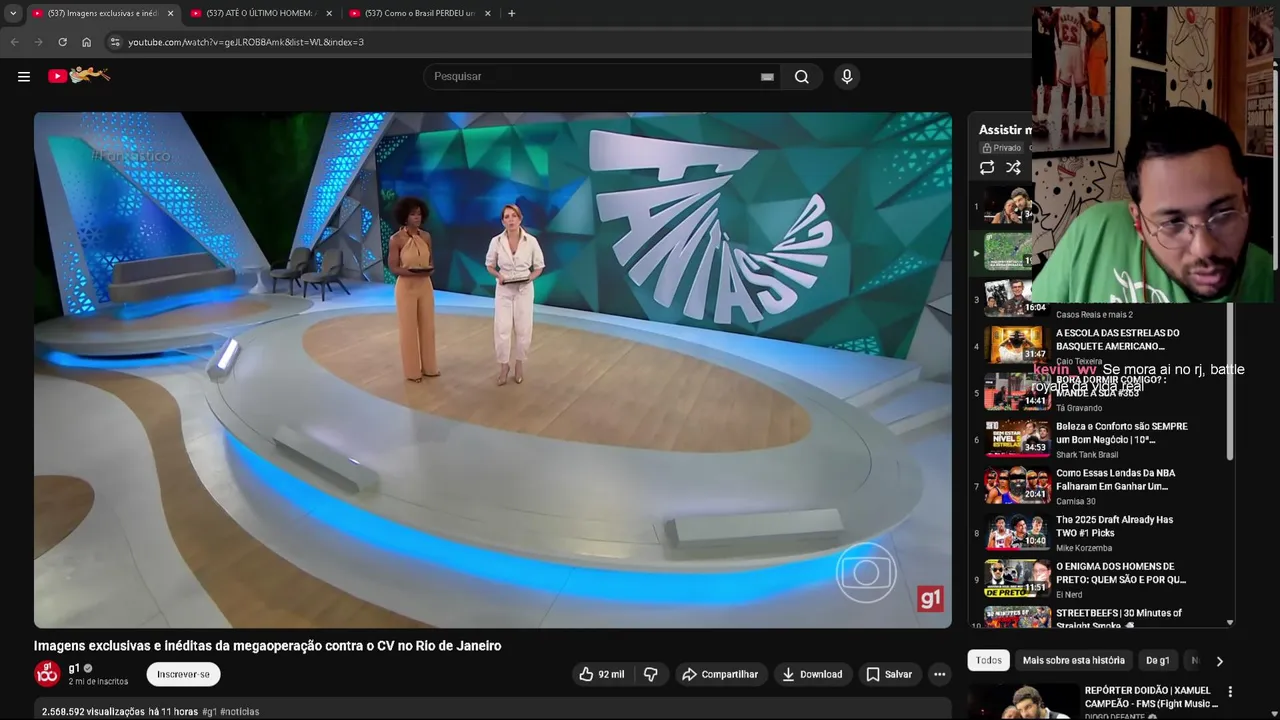Click the Privado playlist privacy label
The width and height of the screenshot is (1280, 720).
tap(1001, 148)
